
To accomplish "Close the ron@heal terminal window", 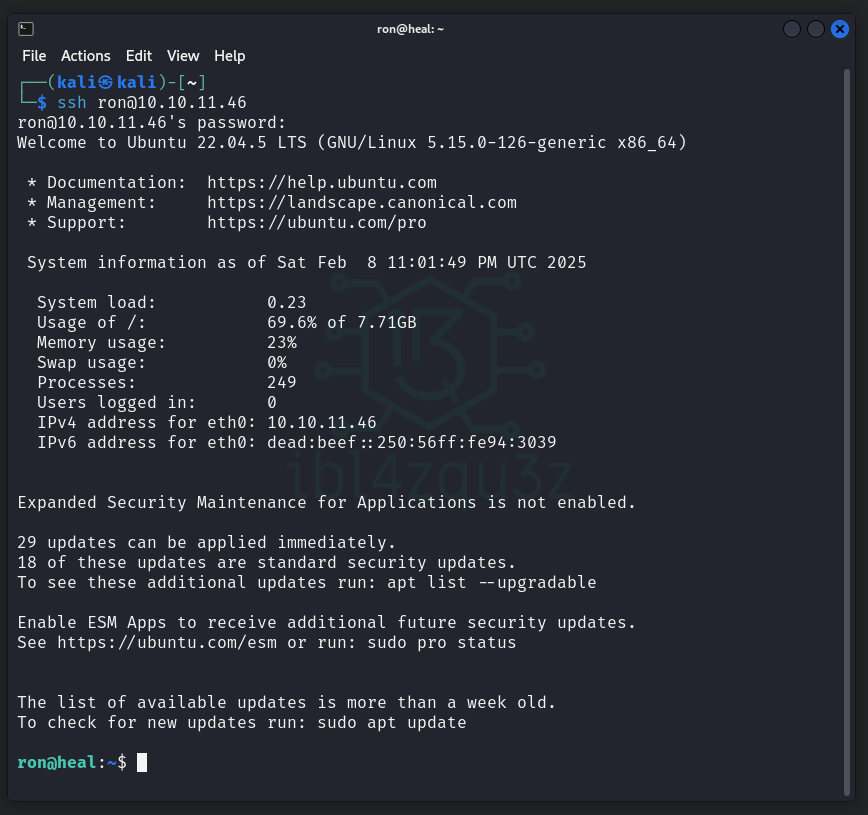I will [x=840, y=29].
